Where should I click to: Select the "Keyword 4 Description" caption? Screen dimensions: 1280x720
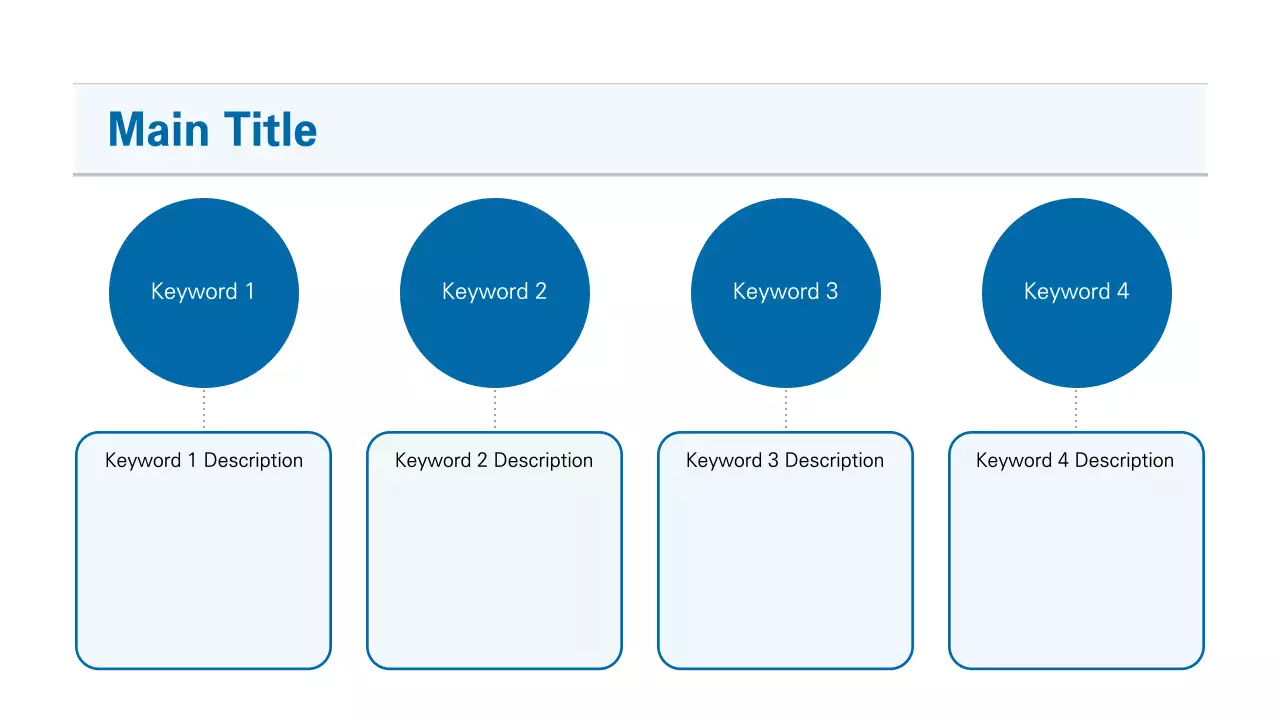pyautogui.click(x=1075, y=461)
